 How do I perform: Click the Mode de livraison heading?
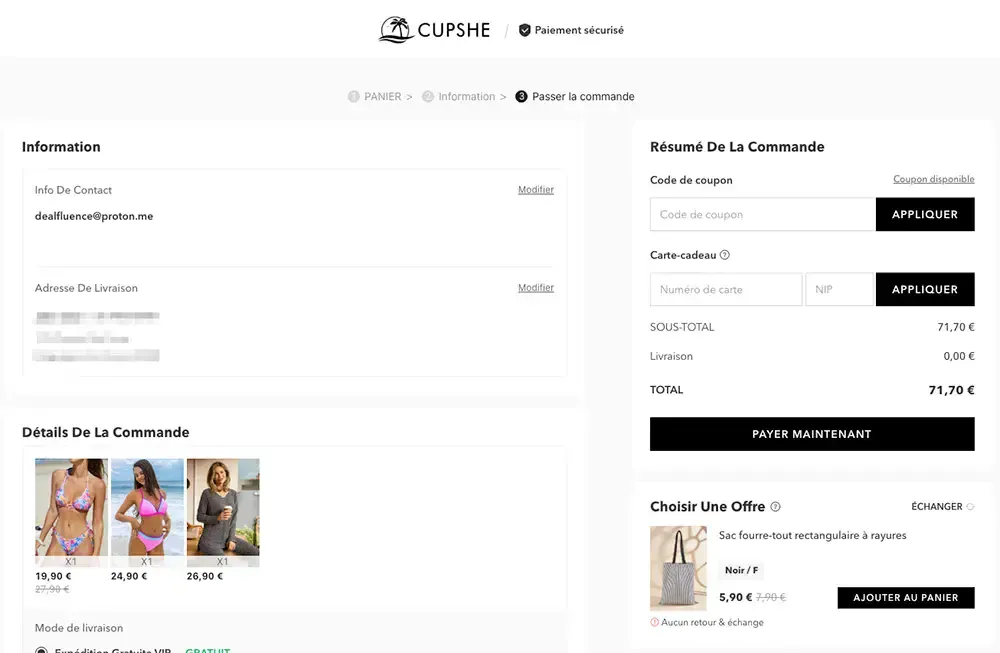(79, 628)
